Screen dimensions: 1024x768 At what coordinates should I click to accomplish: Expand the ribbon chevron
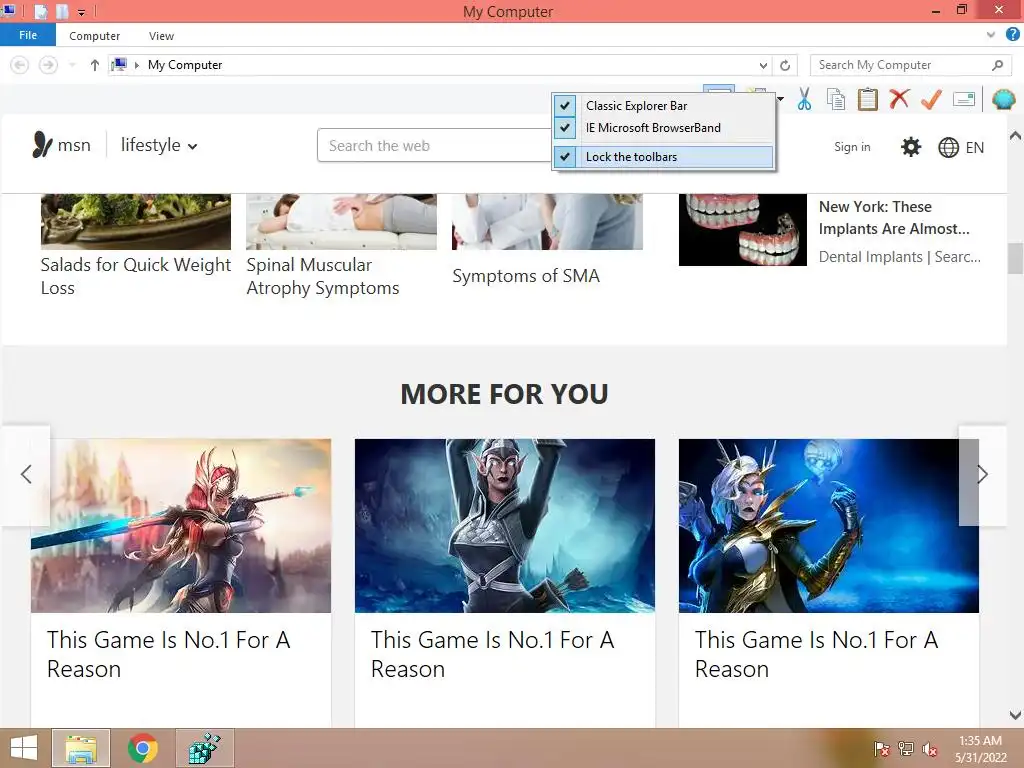click(x=991, y=35)
